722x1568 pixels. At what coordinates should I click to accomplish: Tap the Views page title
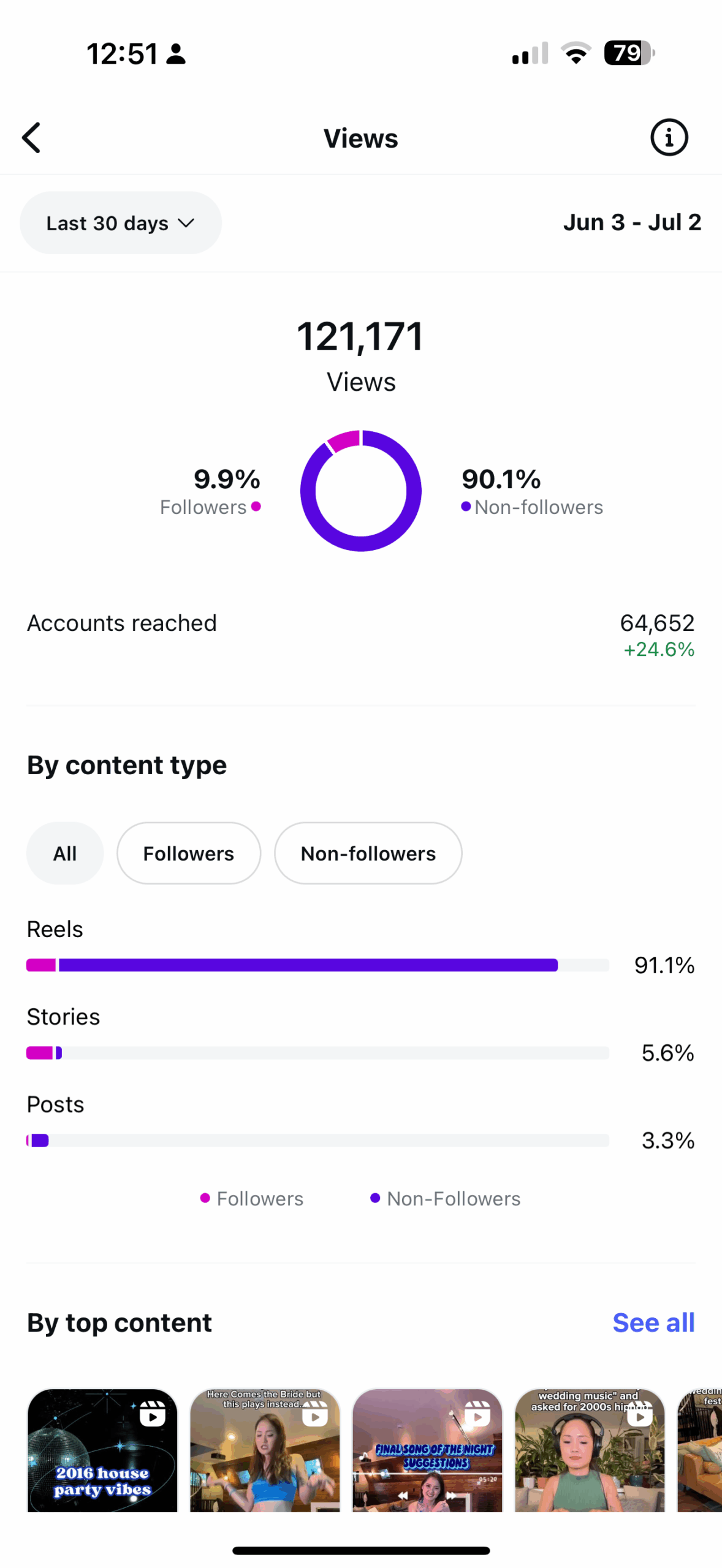coord(361,138)
